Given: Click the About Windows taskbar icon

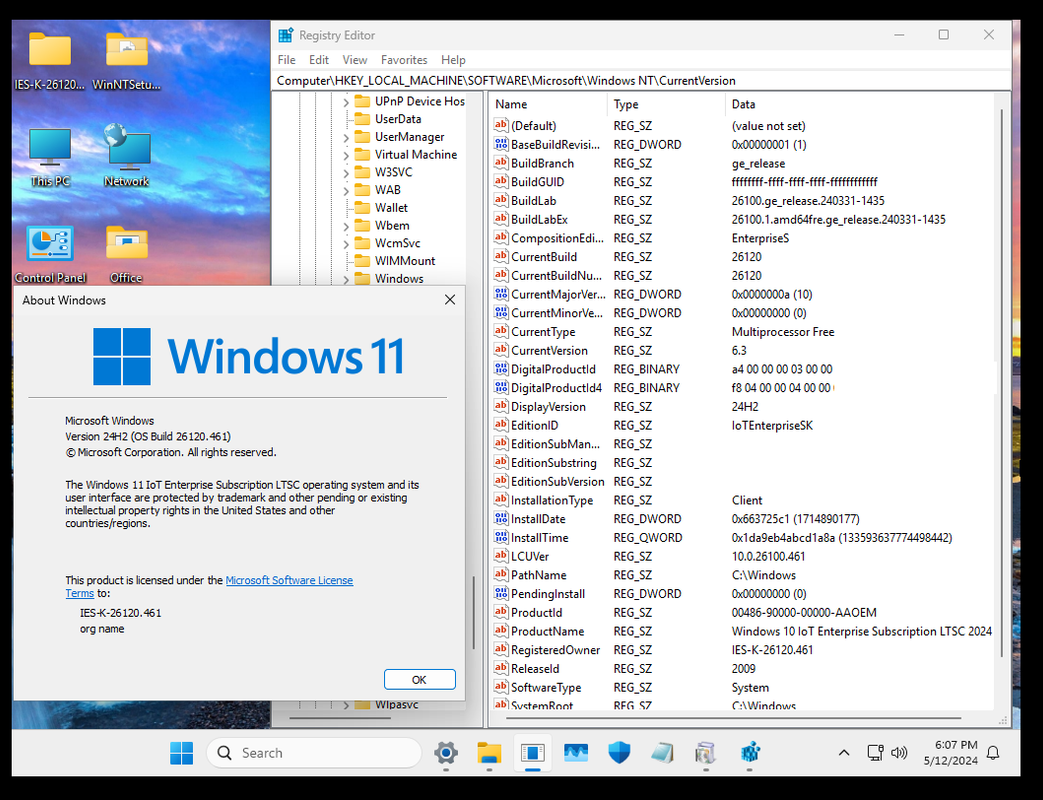Looking at the screenshot, I should pos(533,753).
